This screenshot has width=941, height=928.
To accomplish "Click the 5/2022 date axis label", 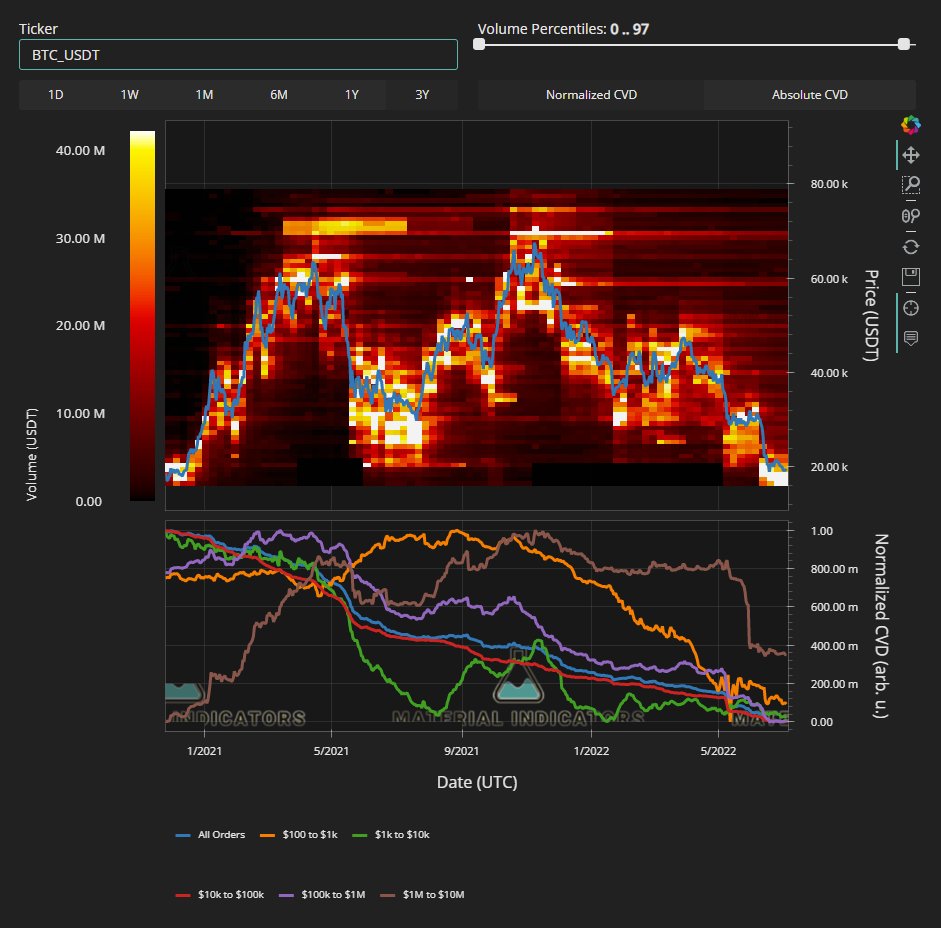I will [718, 751].
